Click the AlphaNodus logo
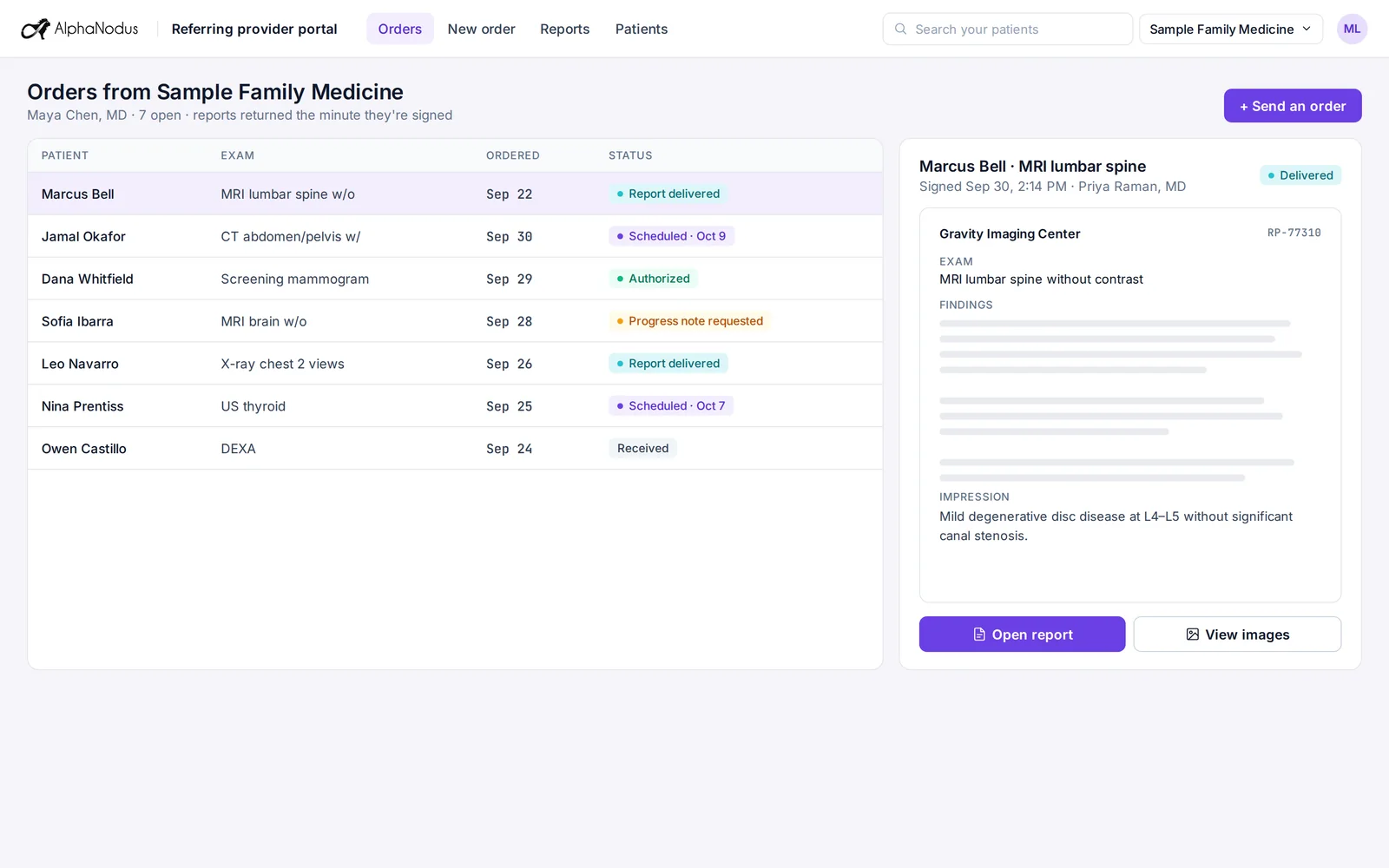 tap(79, 29)
